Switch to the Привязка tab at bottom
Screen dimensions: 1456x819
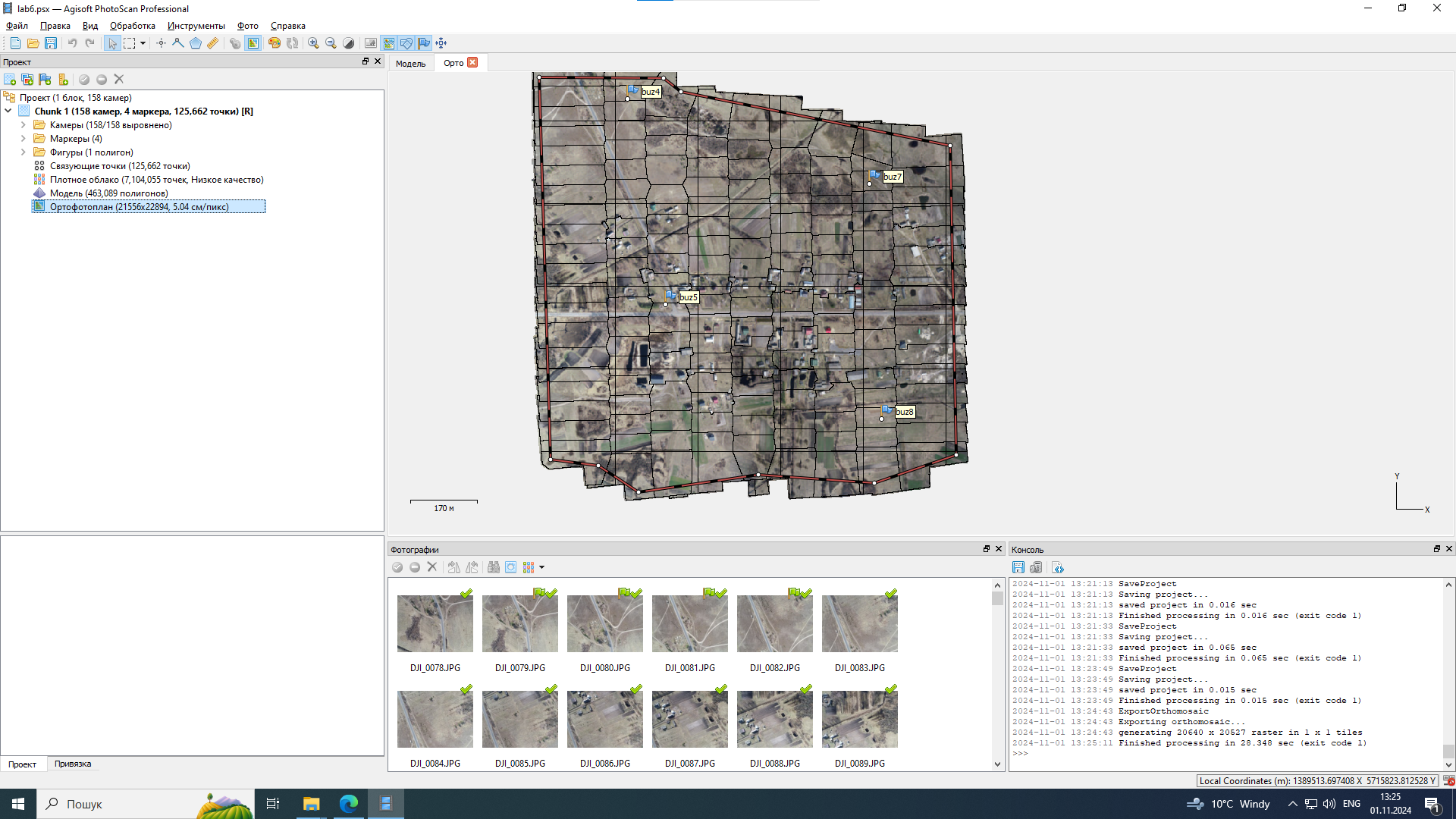coord(73,764)
